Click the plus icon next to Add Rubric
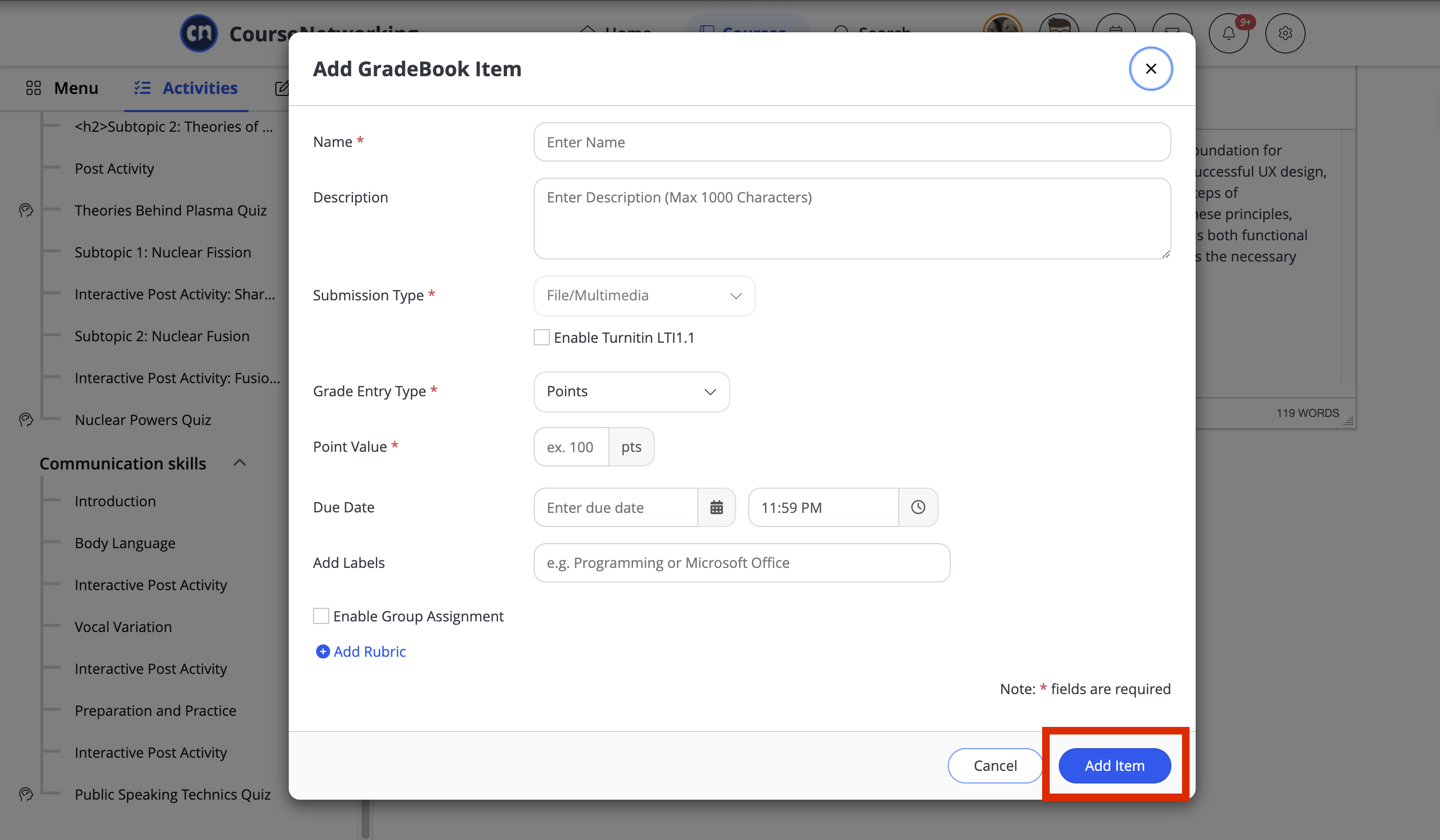Viewport: 1440px width, 840px height. (x=323, y=651)
